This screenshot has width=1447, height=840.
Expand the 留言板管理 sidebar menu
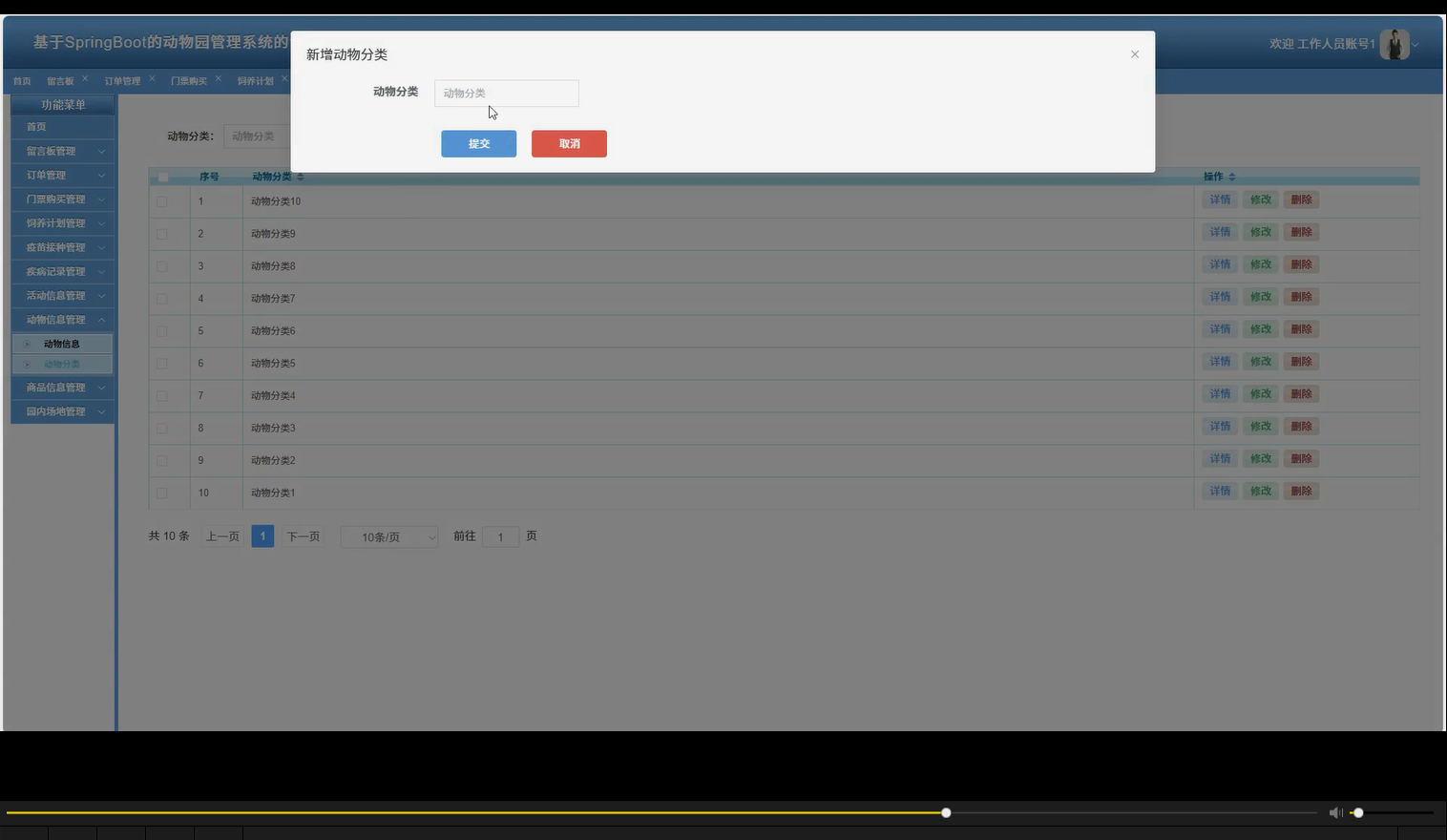click(x=63, y=151)
